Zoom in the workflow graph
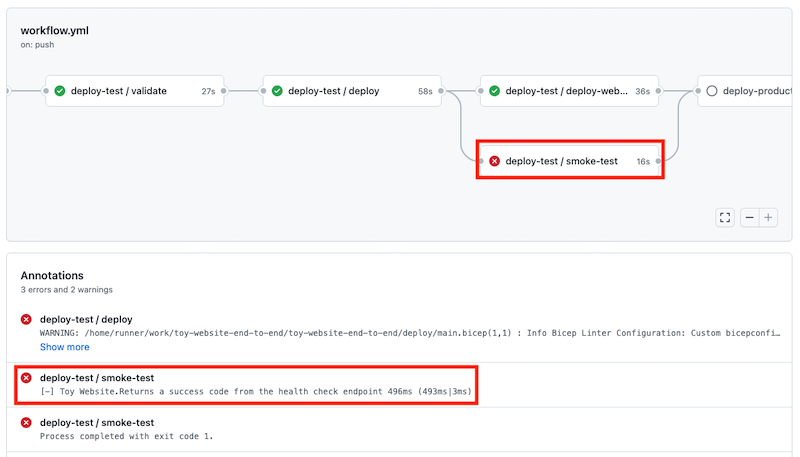 point(768,218)
